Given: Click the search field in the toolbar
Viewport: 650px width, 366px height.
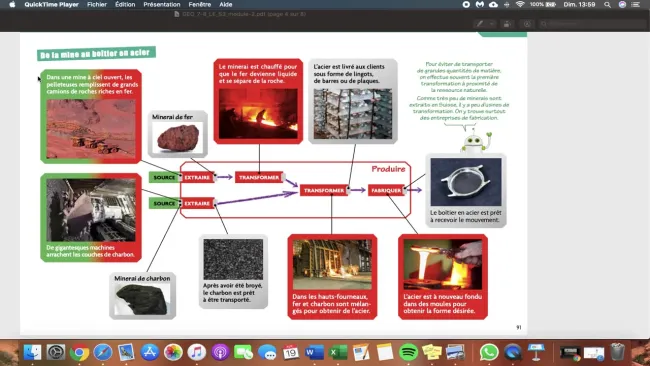Looking at the screenshot, I should 592,24.
